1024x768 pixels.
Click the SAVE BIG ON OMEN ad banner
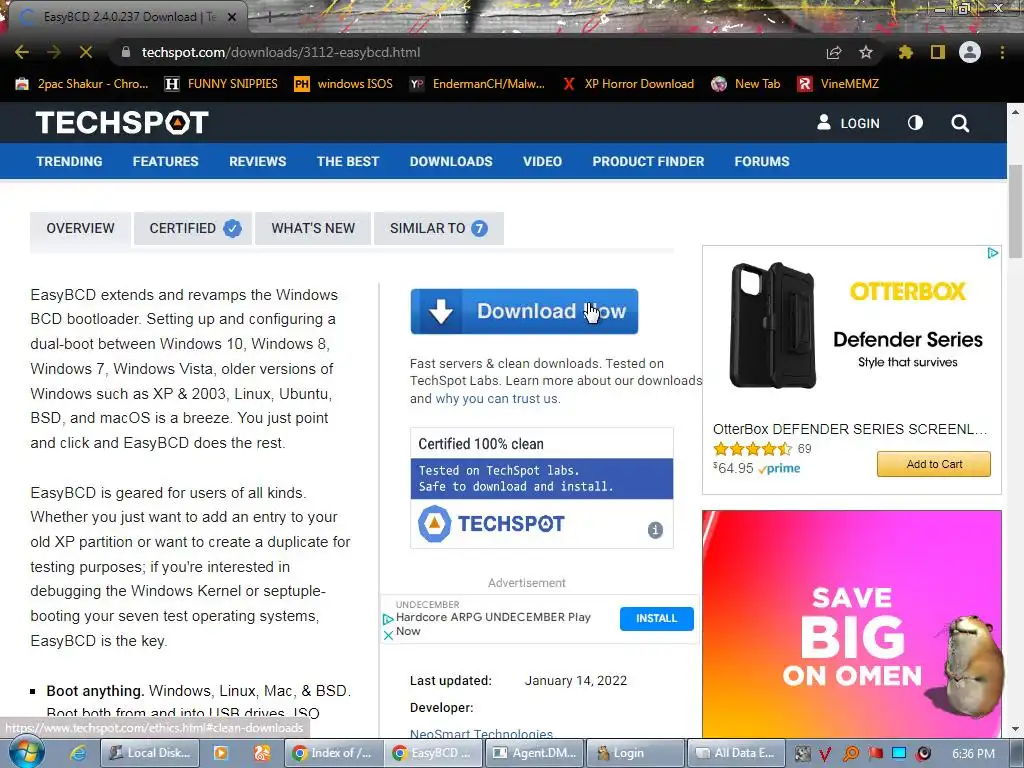(852, 624)
